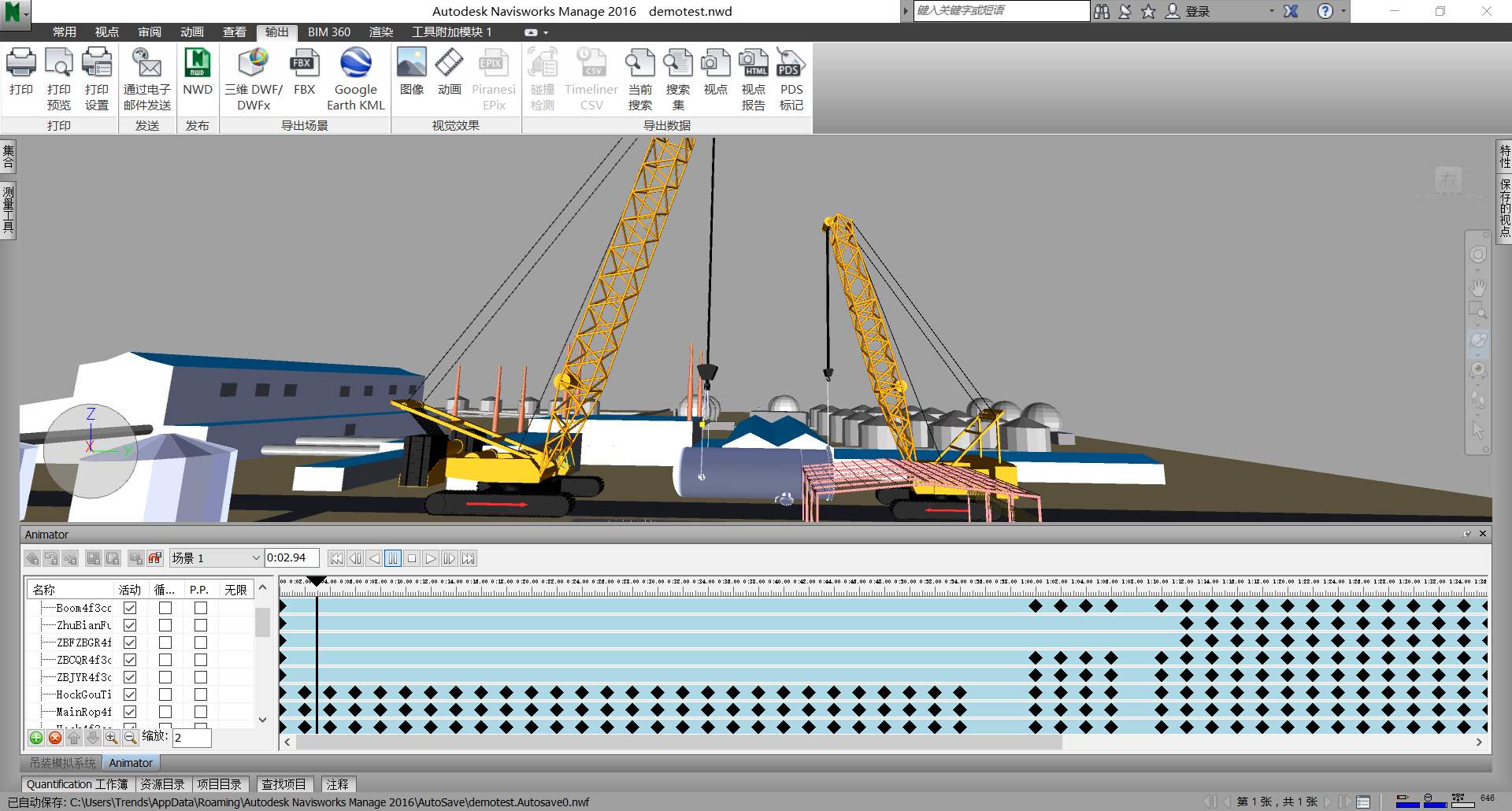Export 三维 DWF/DWFx scene
This screenshot has height=811, width=1512.
click(x=254, y=80)
